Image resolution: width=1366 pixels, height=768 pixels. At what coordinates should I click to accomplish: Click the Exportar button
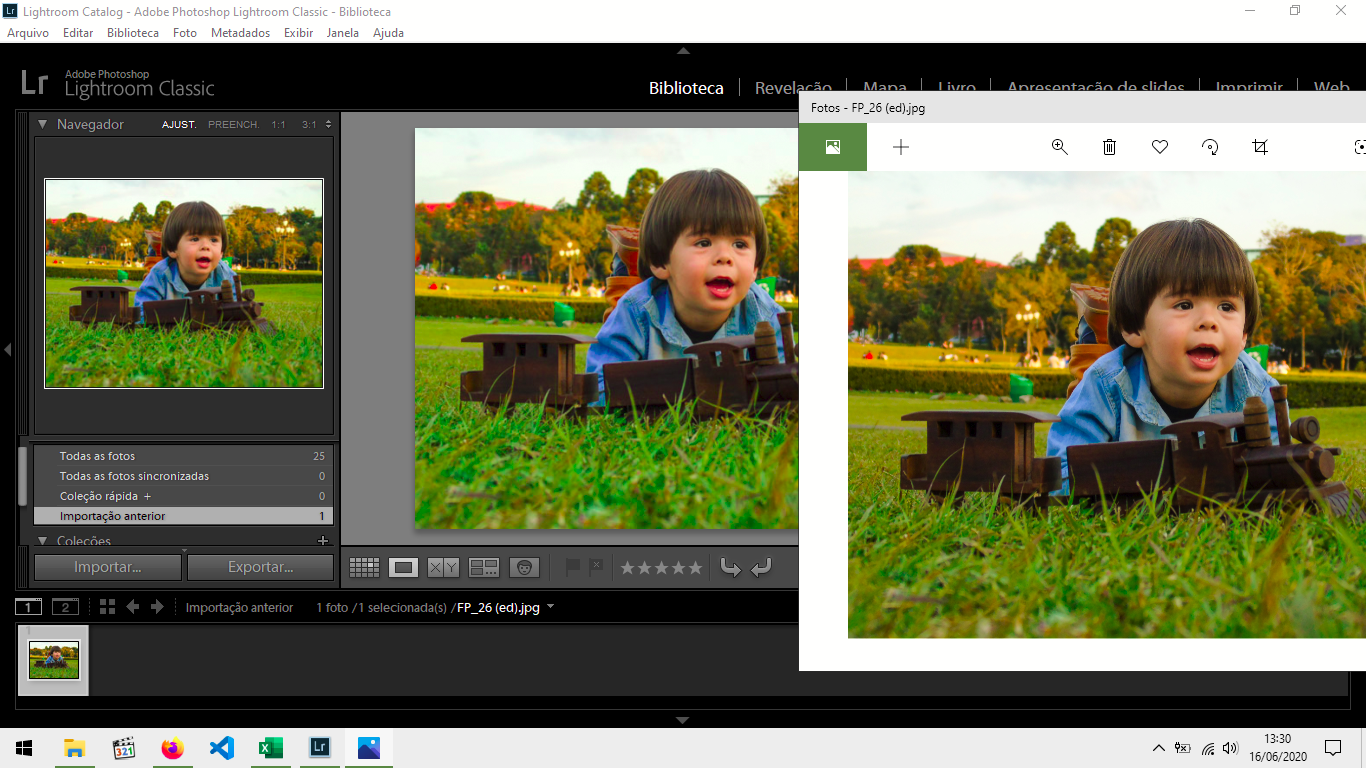pos(260,567)
